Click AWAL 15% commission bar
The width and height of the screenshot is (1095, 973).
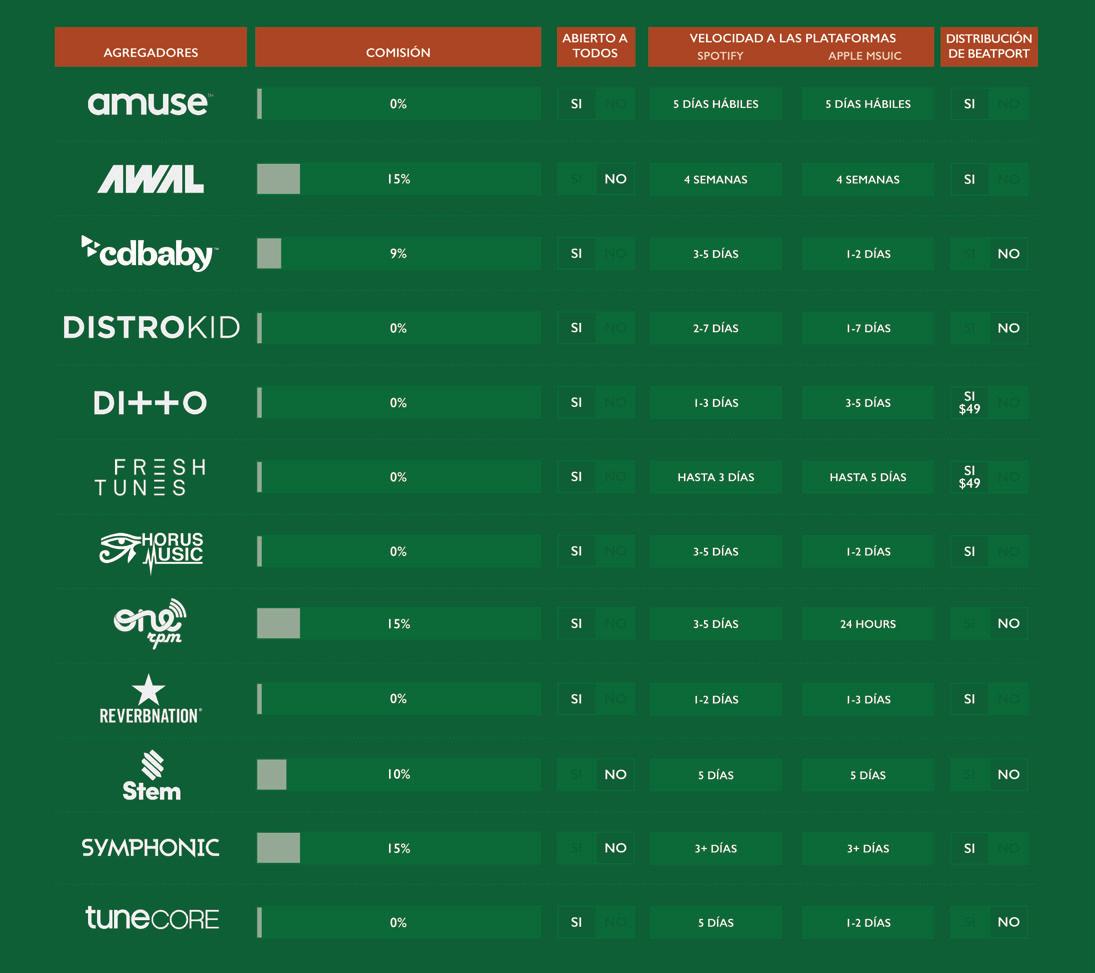tap(399, 179)
